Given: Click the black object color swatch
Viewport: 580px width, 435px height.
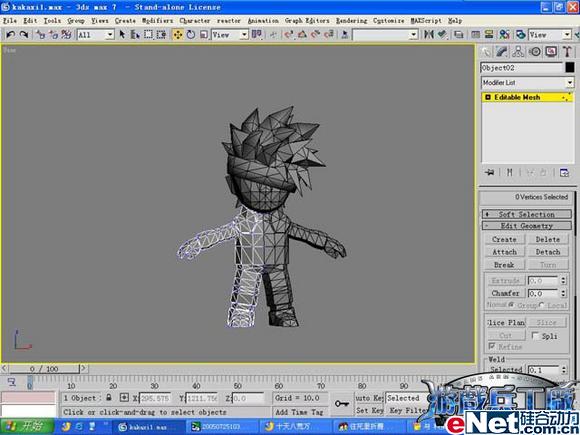Looking at the screenshot, I should tap(570, 68).
